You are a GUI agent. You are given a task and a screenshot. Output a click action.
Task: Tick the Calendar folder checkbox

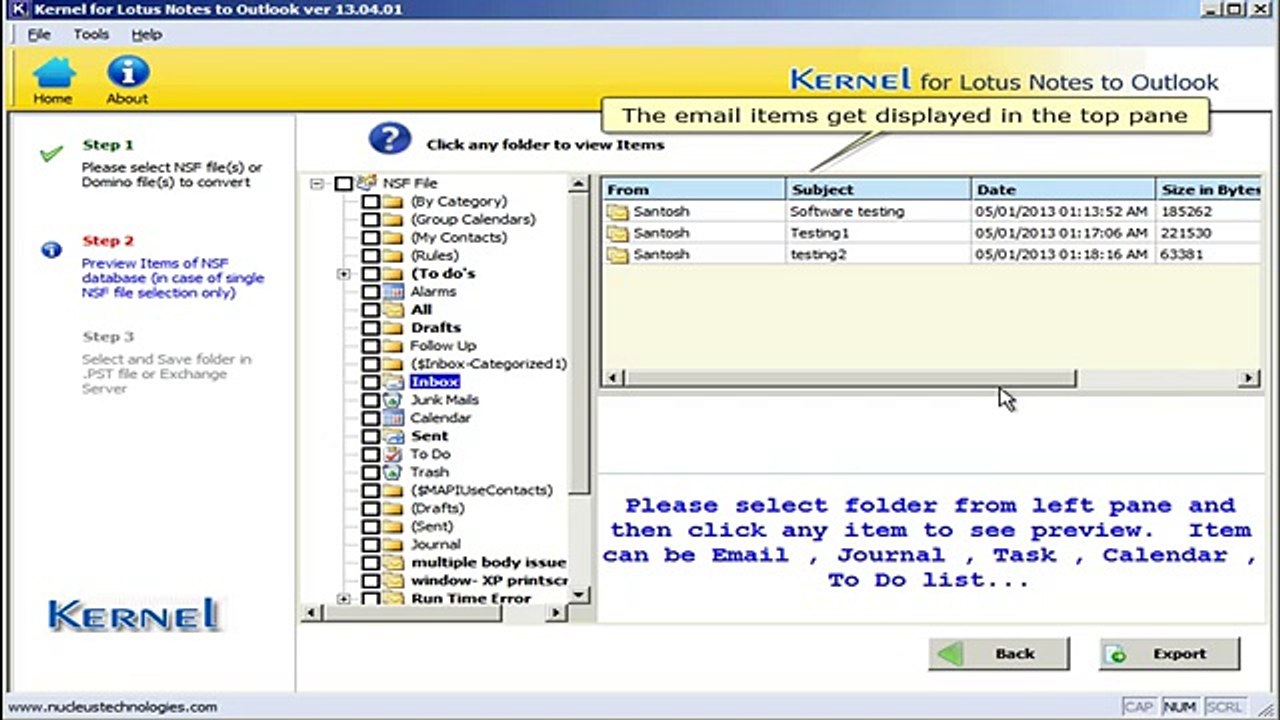371,417
